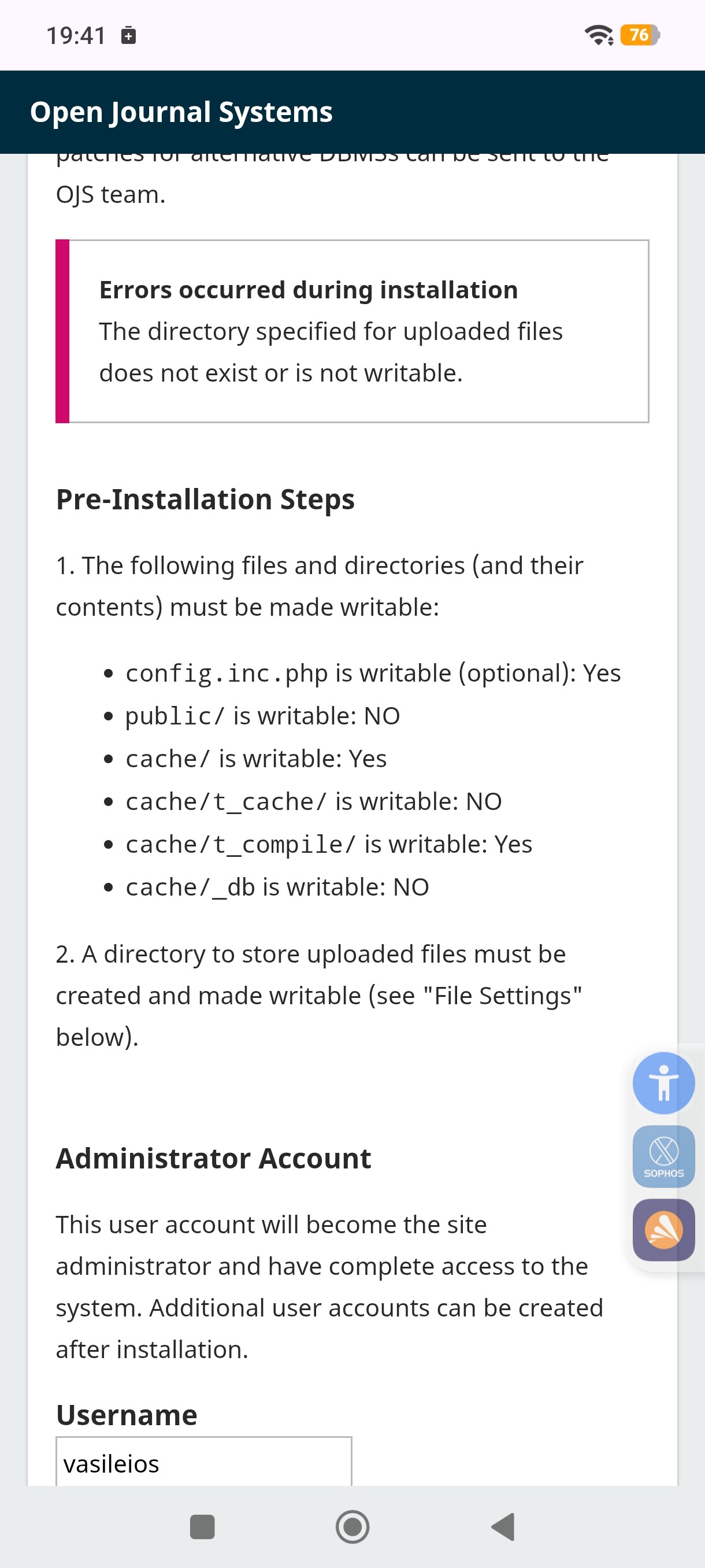This screenshot has width=705, height=1568.
Task: Open the Sophos floating shortcut
Action: [663, 1156]
